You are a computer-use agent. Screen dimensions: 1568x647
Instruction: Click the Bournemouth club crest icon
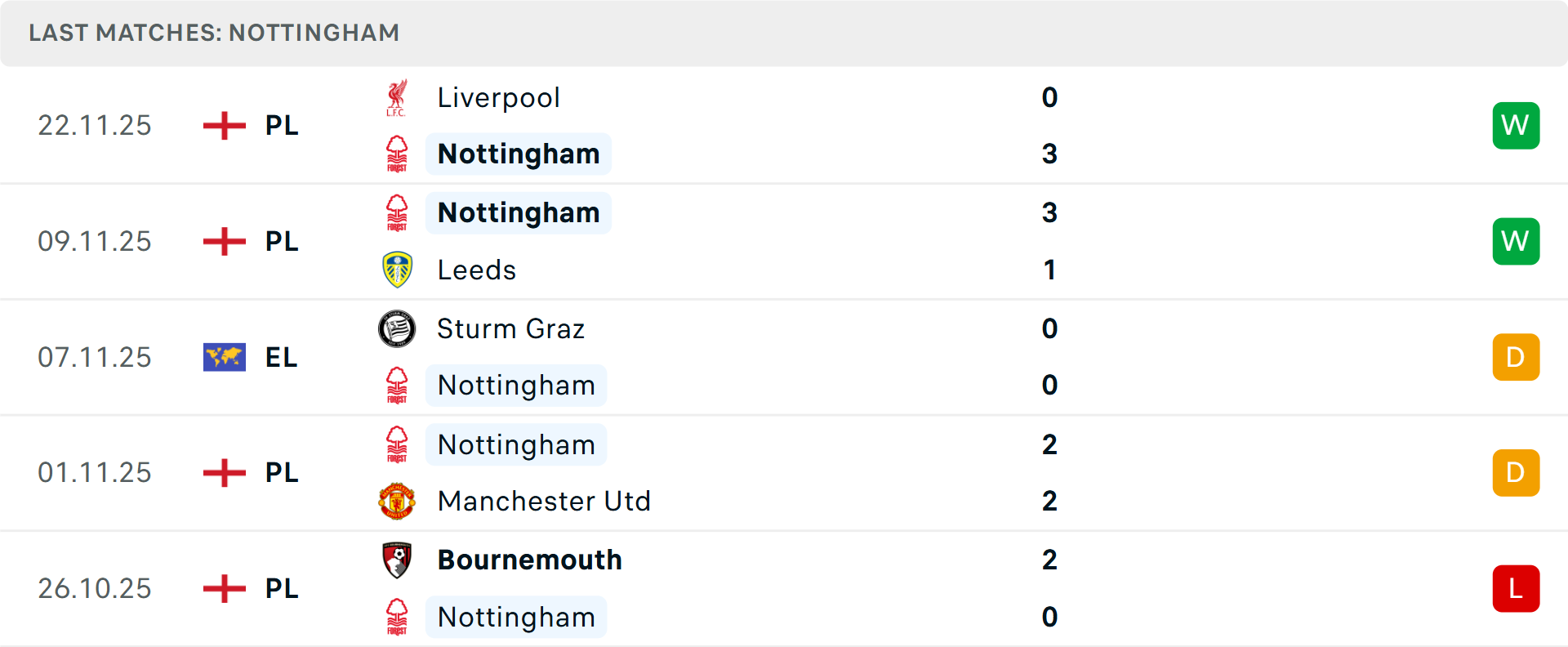pyautogui.click(x=397, y=560)
